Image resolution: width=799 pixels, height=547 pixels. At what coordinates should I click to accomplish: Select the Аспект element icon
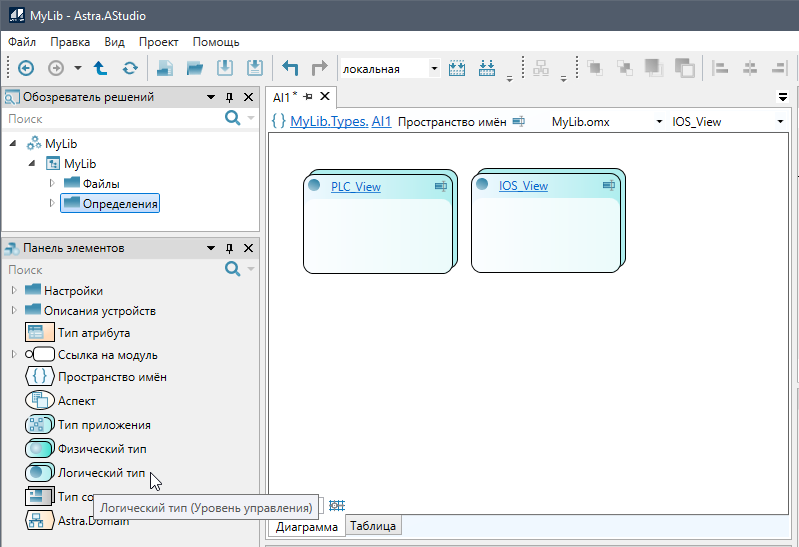40,401
